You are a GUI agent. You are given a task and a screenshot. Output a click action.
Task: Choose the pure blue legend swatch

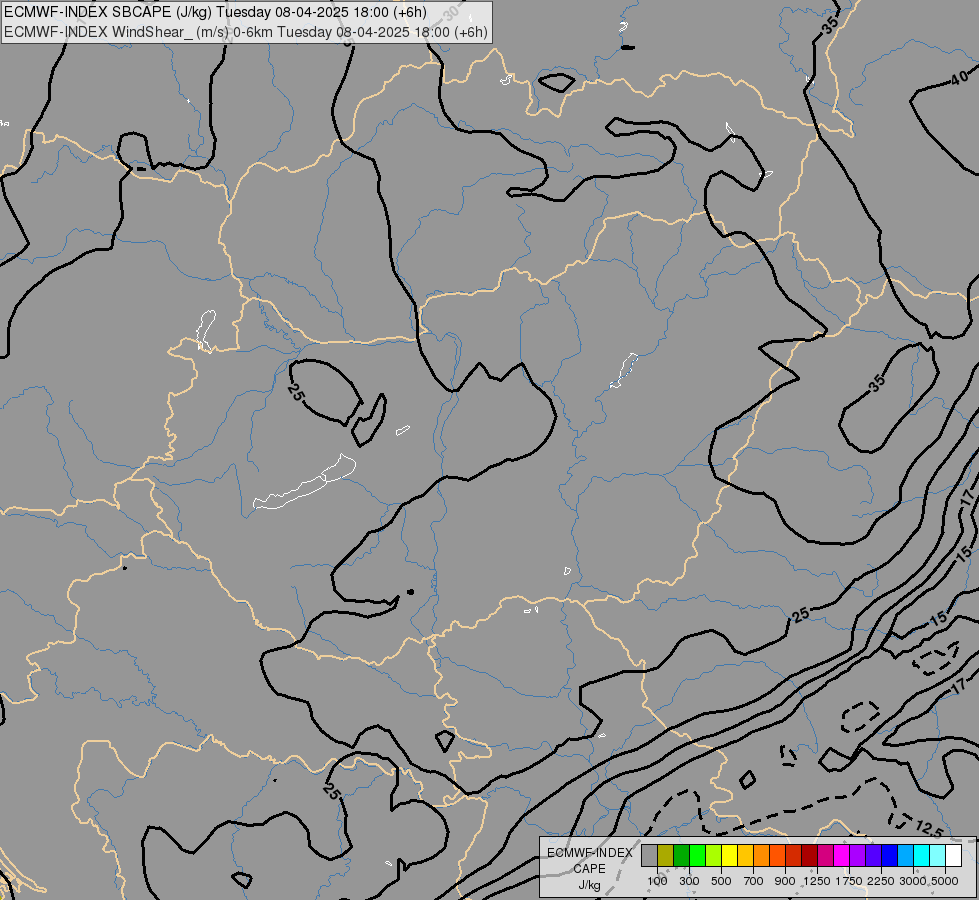coord(890,856)
